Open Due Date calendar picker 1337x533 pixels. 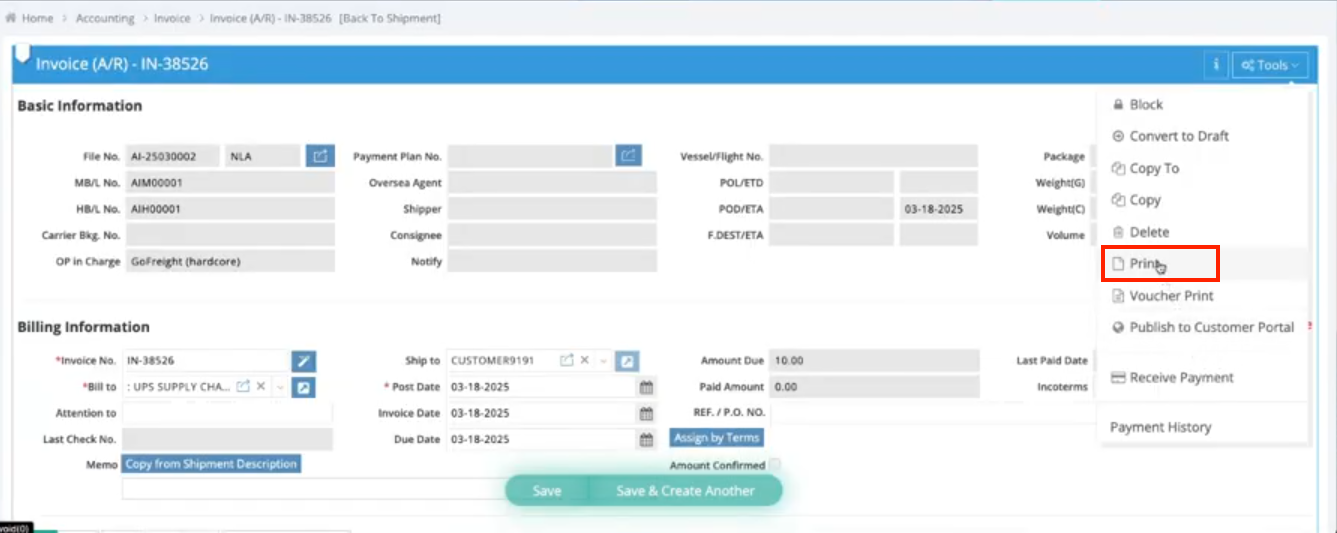pyautogui.click(x=646, y=439)
